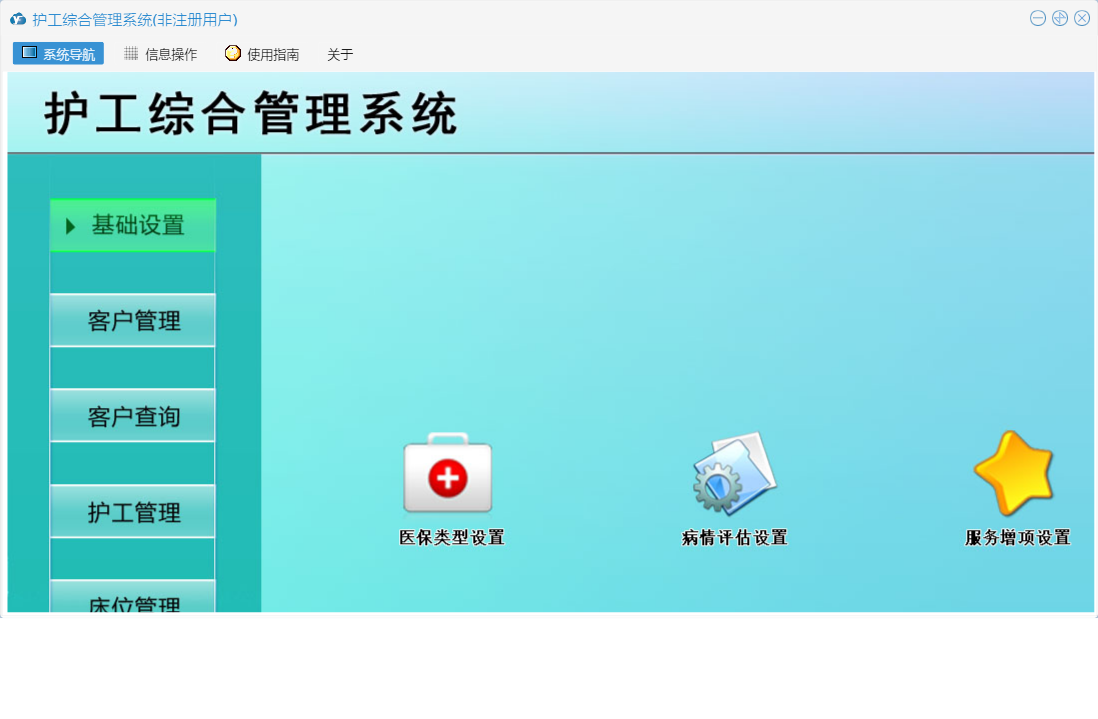The image size is (1098, 719).
Task: Open the 使用指南 menu
Action: click(262, 54)
